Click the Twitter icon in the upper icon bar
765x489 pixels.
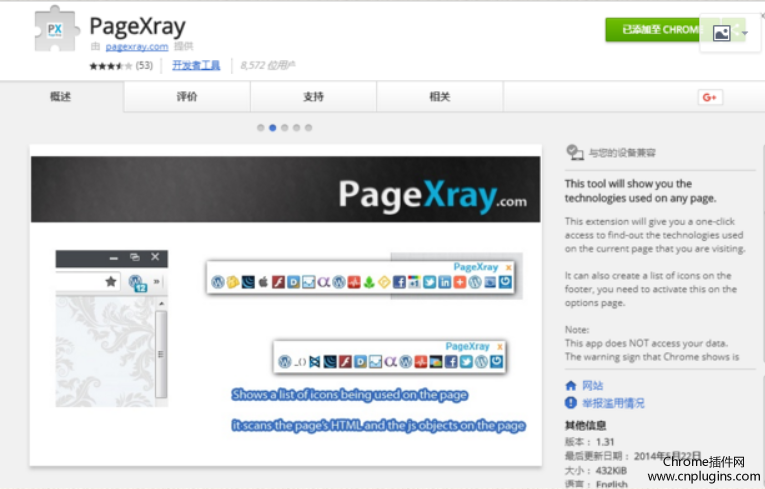pyautogui.click(x=429, y=282)
